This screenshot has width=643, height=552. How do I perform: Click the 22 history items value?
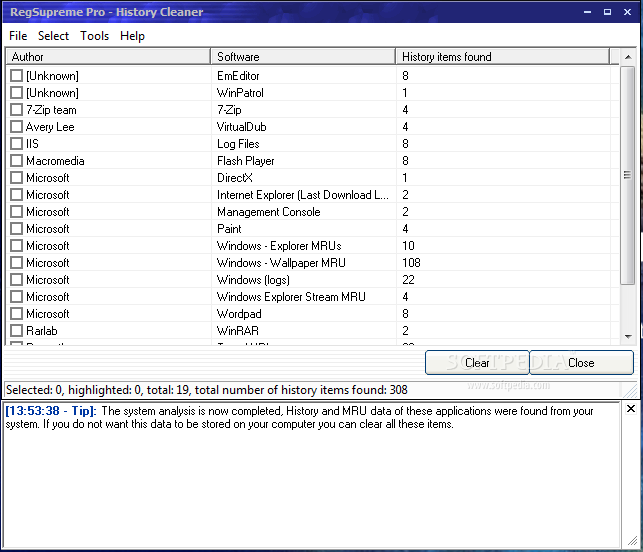(408, 280)
